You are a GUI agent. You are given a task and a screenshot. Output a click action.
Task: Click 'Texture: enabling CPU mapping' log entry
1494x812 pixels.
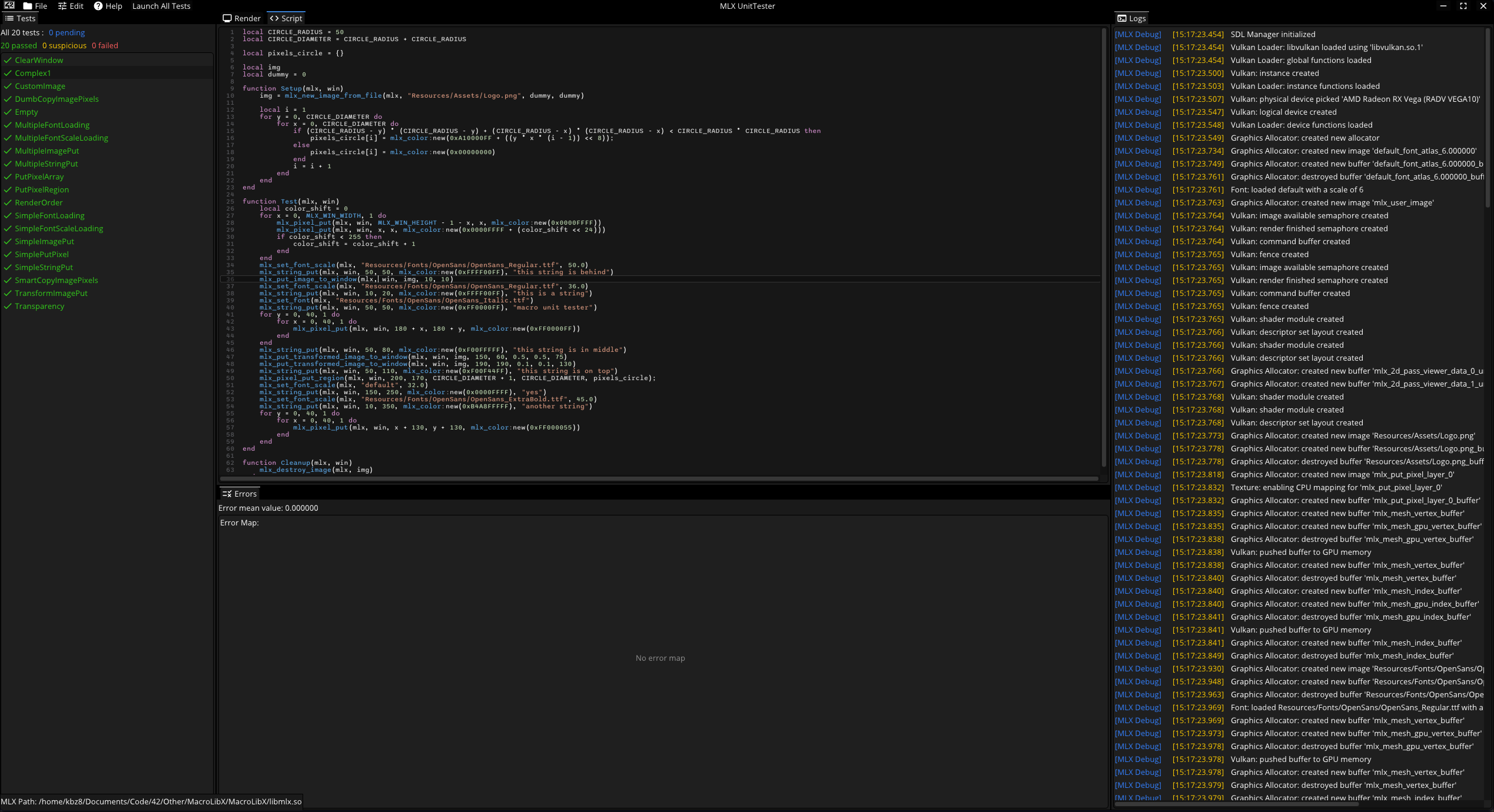[x=1336, y=487]
